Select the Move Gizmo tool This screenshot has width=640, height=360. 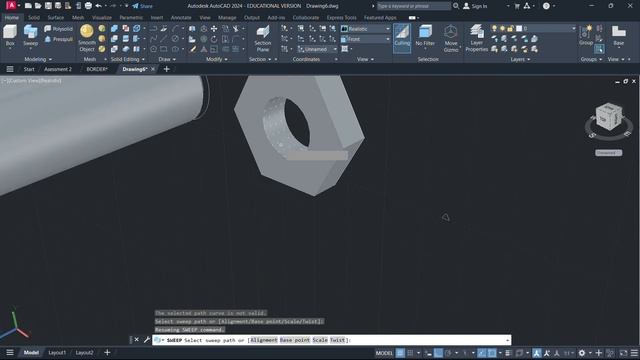(x=451, y=38)
